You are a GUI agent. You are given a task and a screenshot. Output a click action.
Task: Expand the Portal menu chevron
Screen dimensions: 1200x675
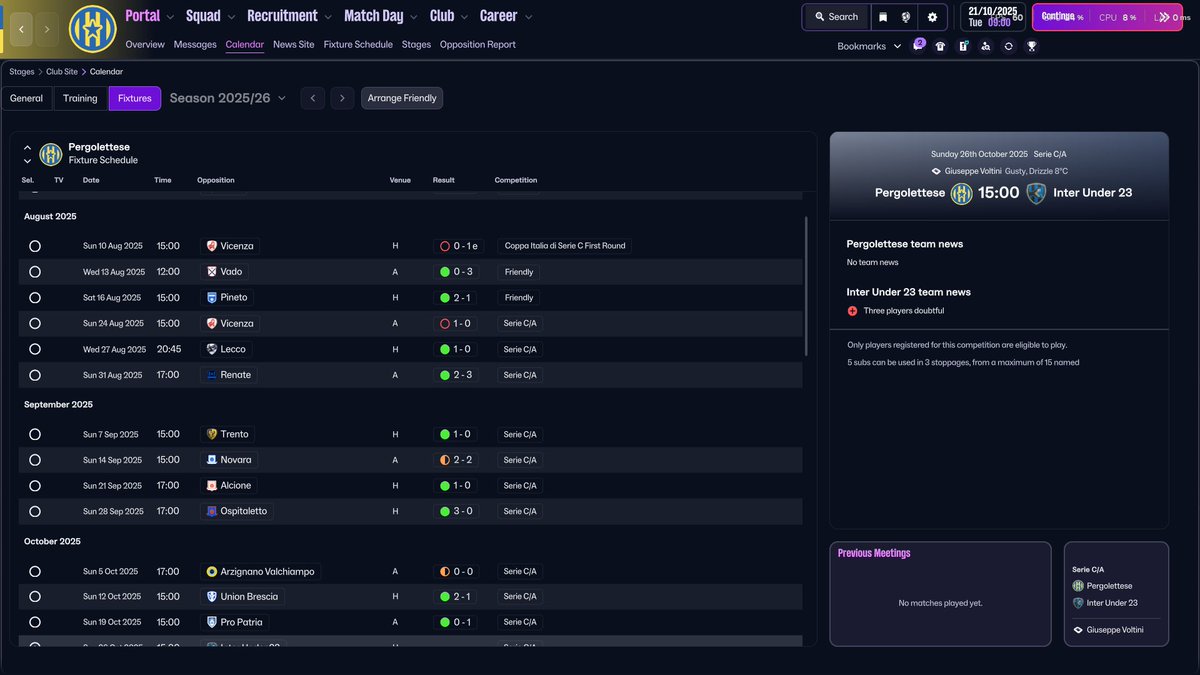point(170,17)
